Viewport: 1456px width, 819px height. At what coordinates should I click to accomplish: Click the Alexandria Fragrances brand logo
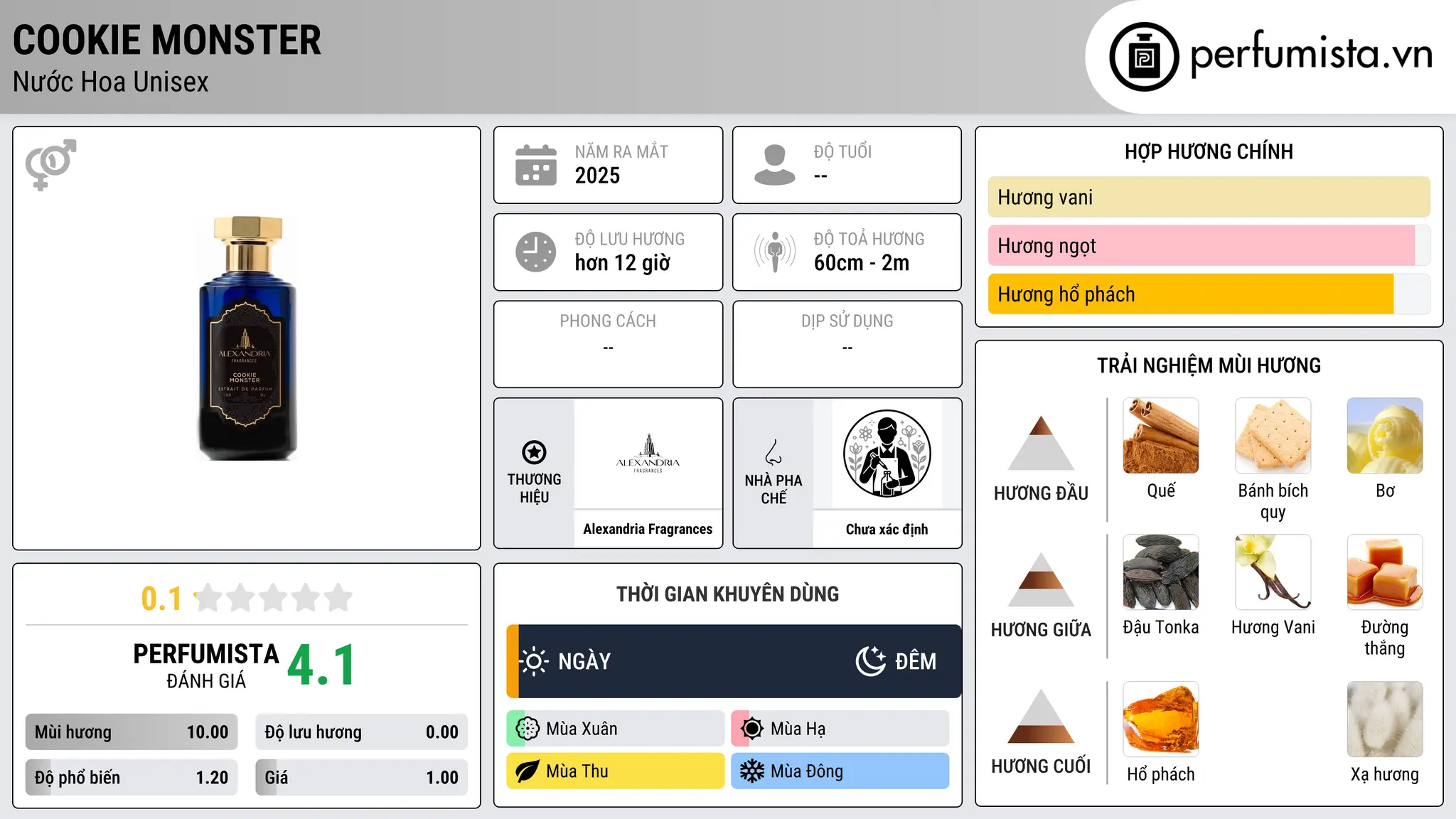pos(648,454)
